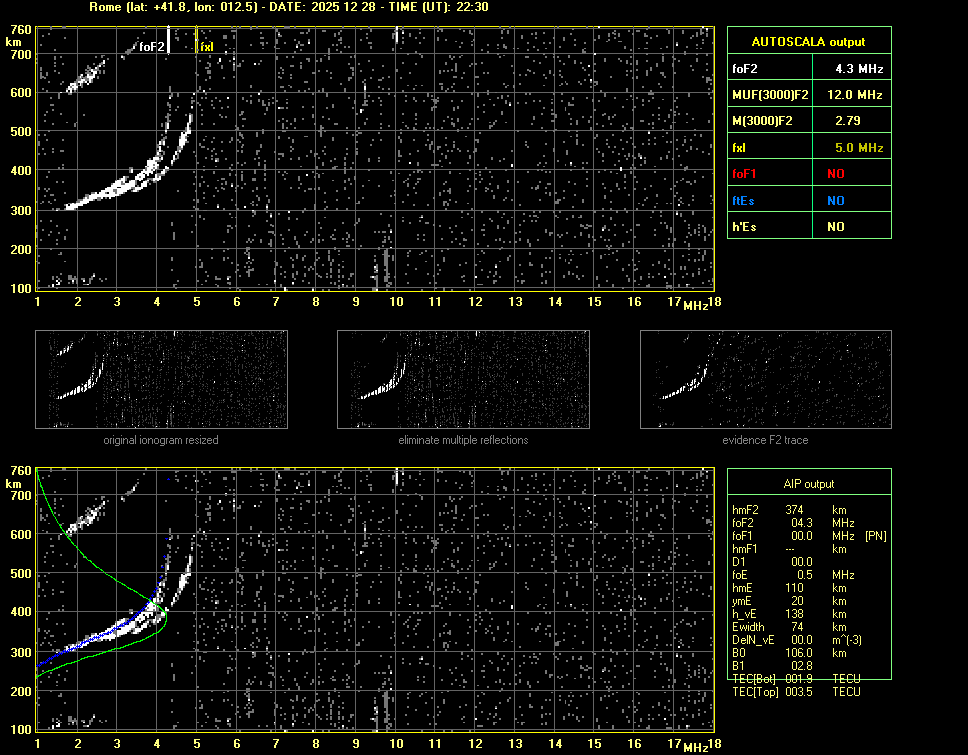Click the original ionogram resized thumbnail

(161, 380)
